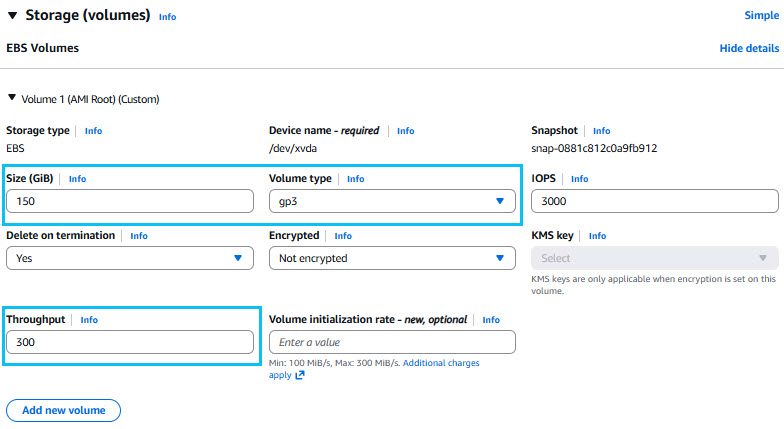Click EBS storage type value
784x429 pixels.
click(15, 148)
